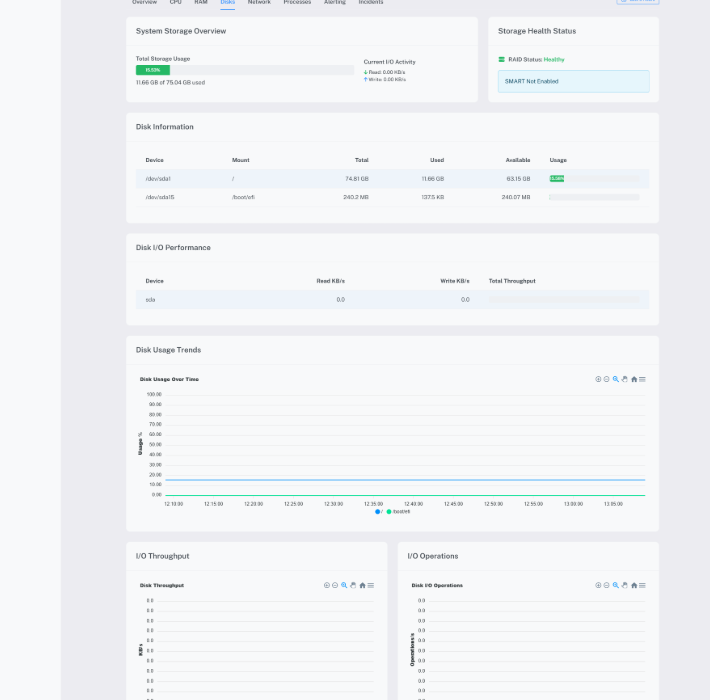Image resolution: width=710 pixels, height=700 pixels.
Task: Click the button at the top right corner
Action: tap(637, 2)
